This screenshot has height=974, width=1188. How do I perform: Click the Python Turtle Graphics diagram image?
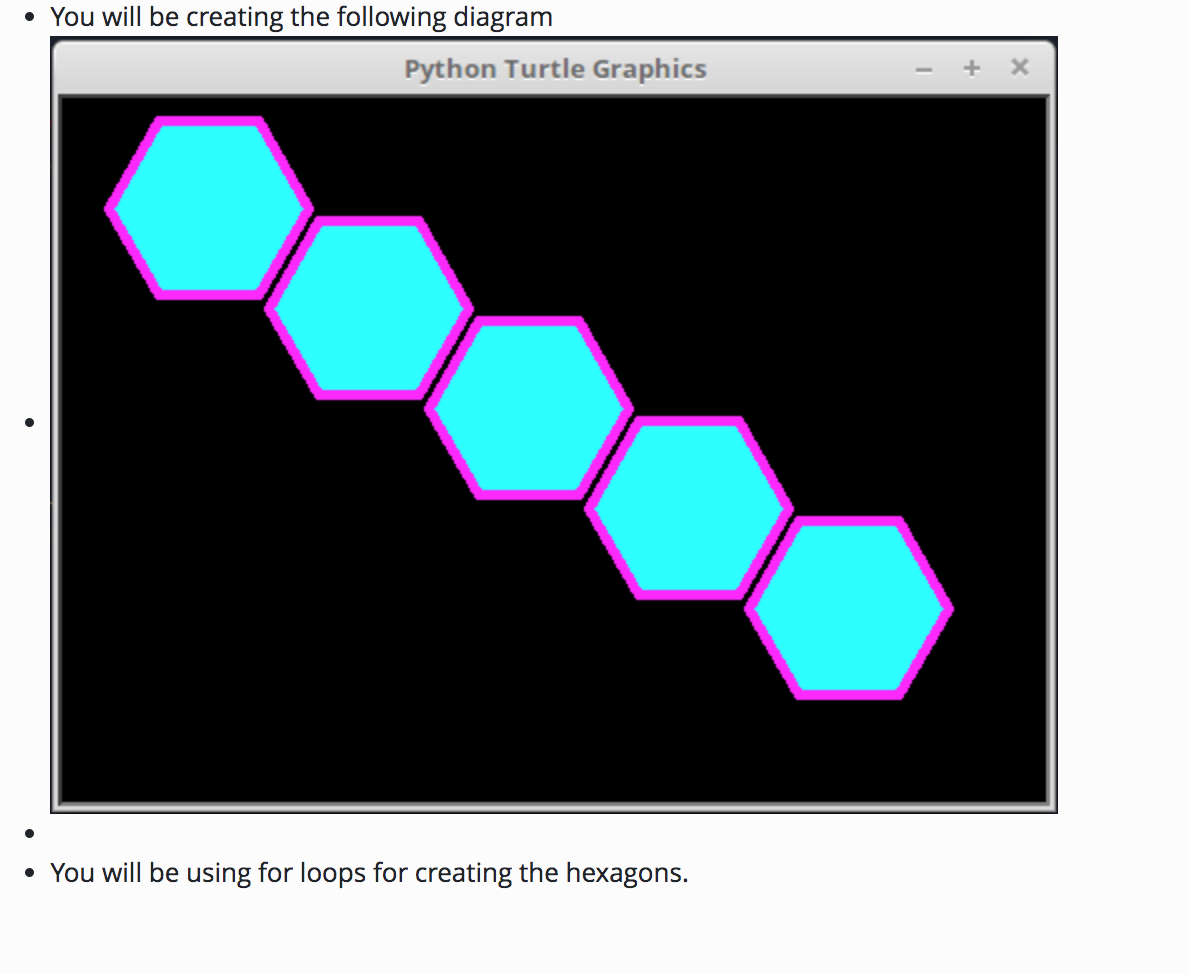554,425
